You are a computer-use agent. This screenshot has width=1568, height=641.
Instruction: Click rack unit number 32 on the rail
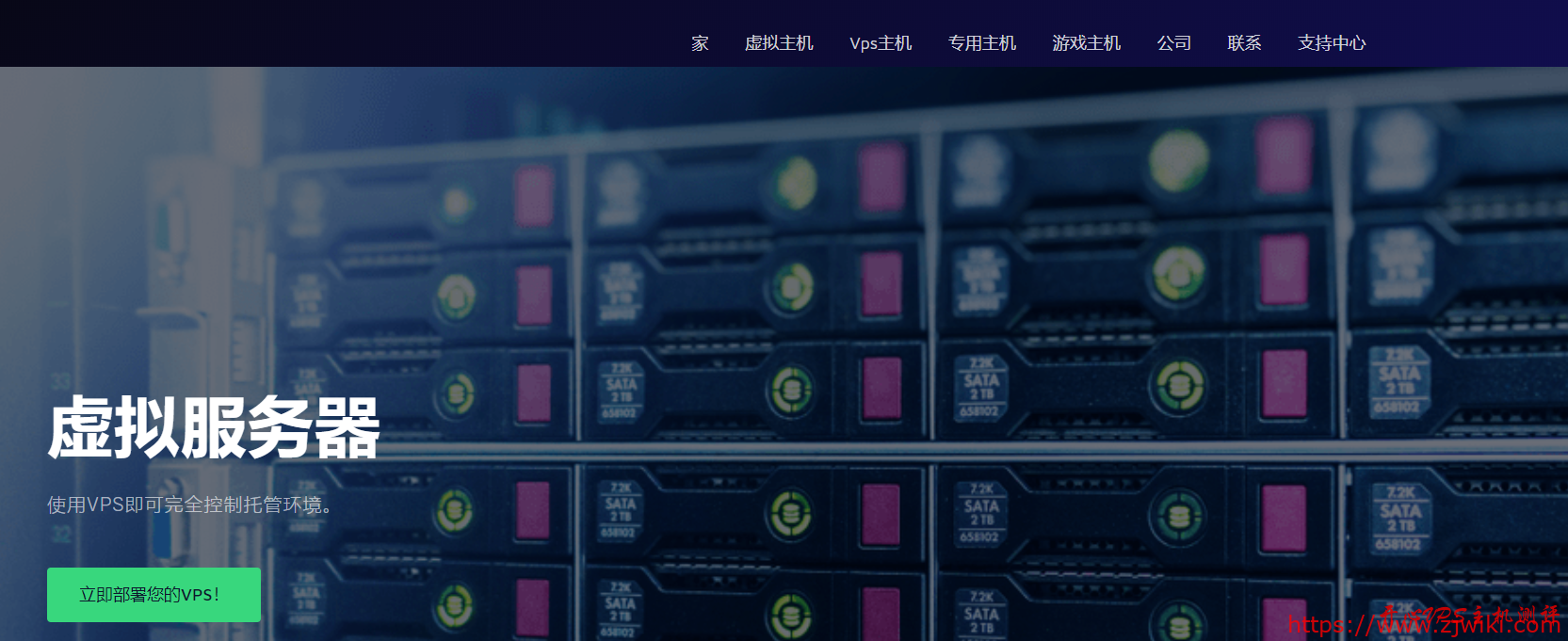click(61, 535)
